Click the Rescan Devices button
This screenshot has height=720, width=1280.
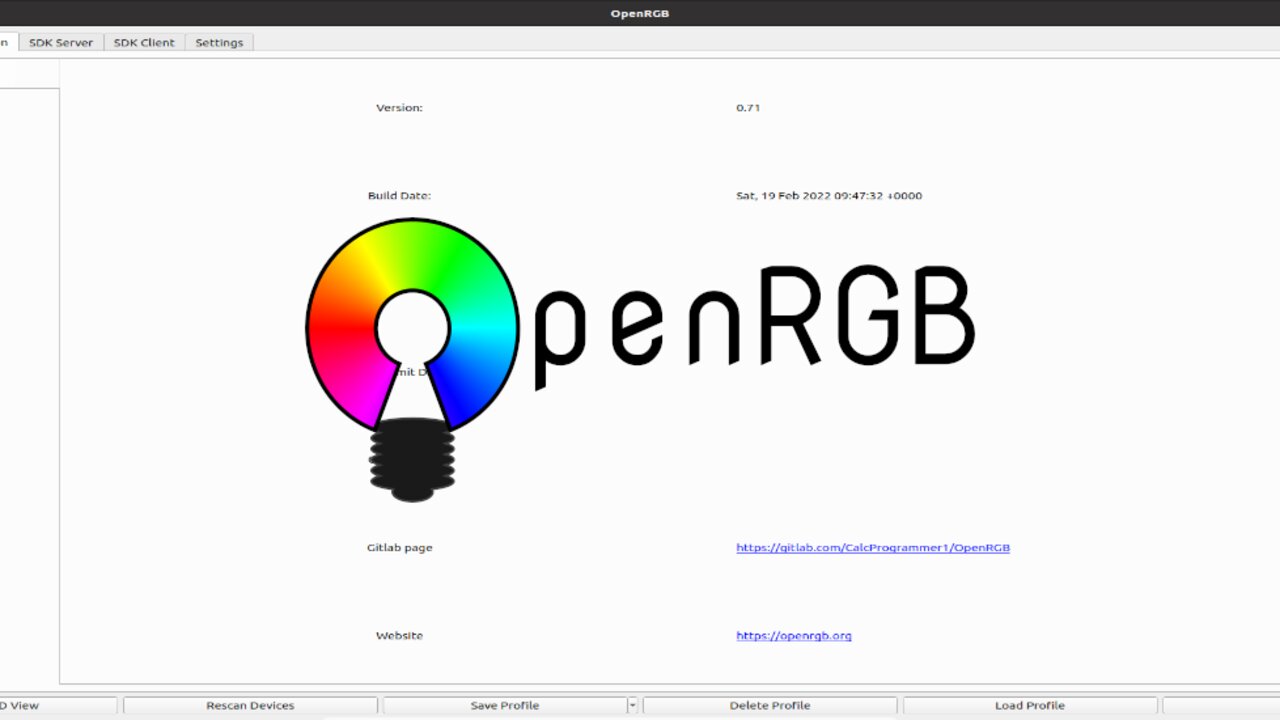250,706
